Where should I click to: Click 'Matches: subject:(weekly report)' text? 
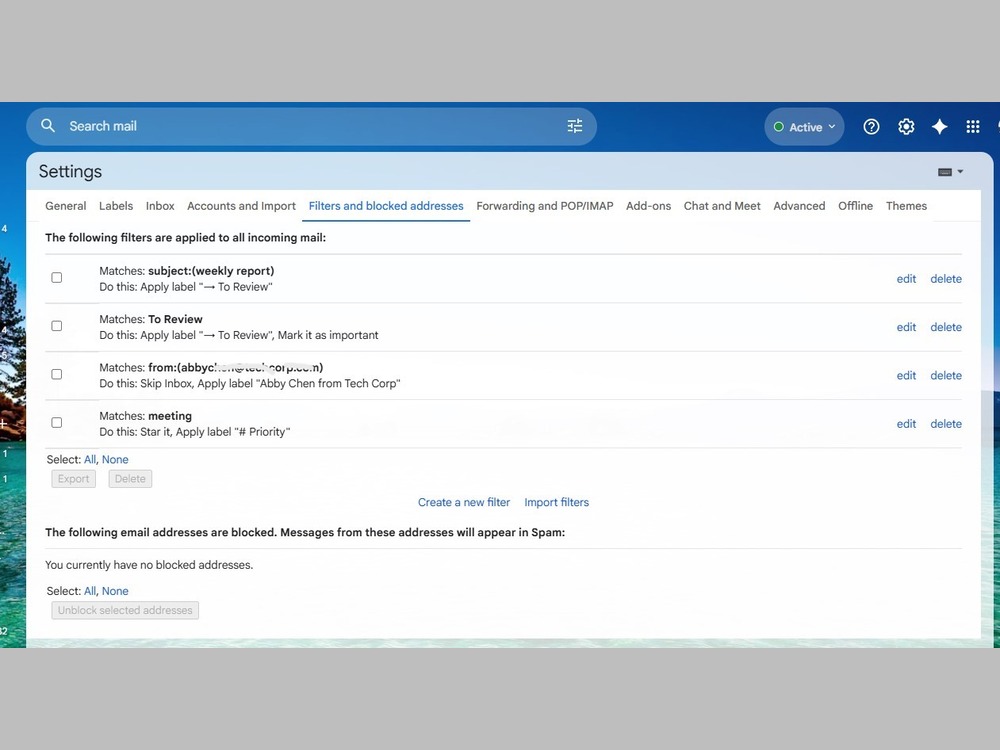pyautogui.click(x=186, y=271)
